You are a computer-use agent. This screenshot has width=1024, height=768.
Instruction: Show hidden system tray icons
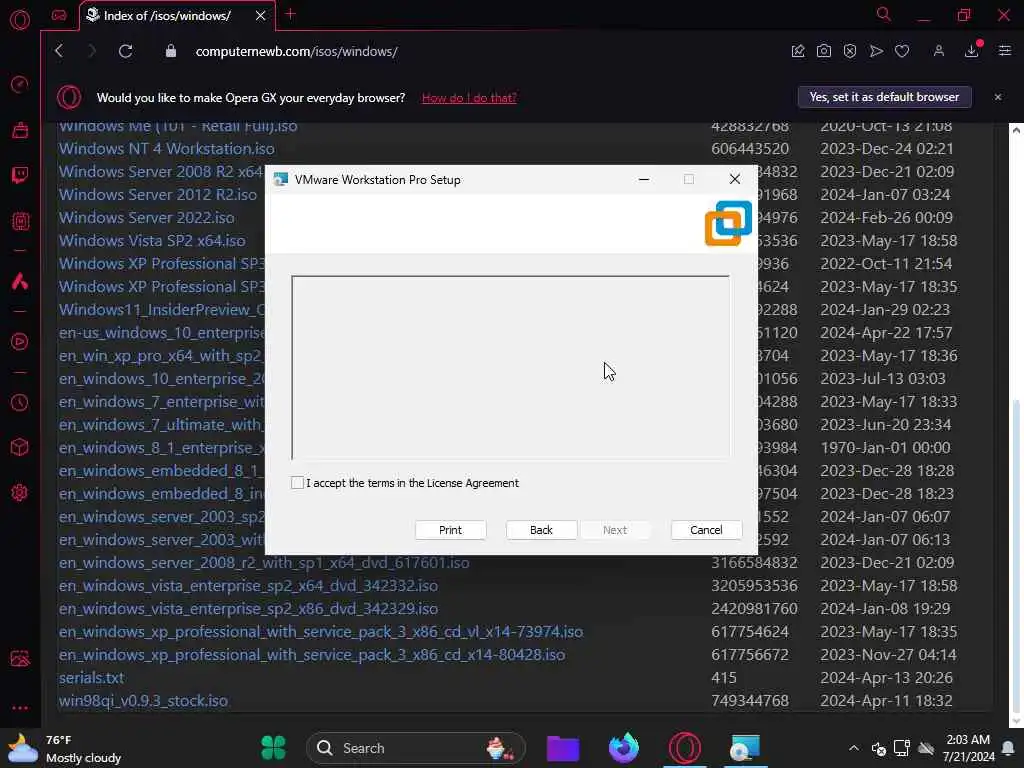coord(854,748)
